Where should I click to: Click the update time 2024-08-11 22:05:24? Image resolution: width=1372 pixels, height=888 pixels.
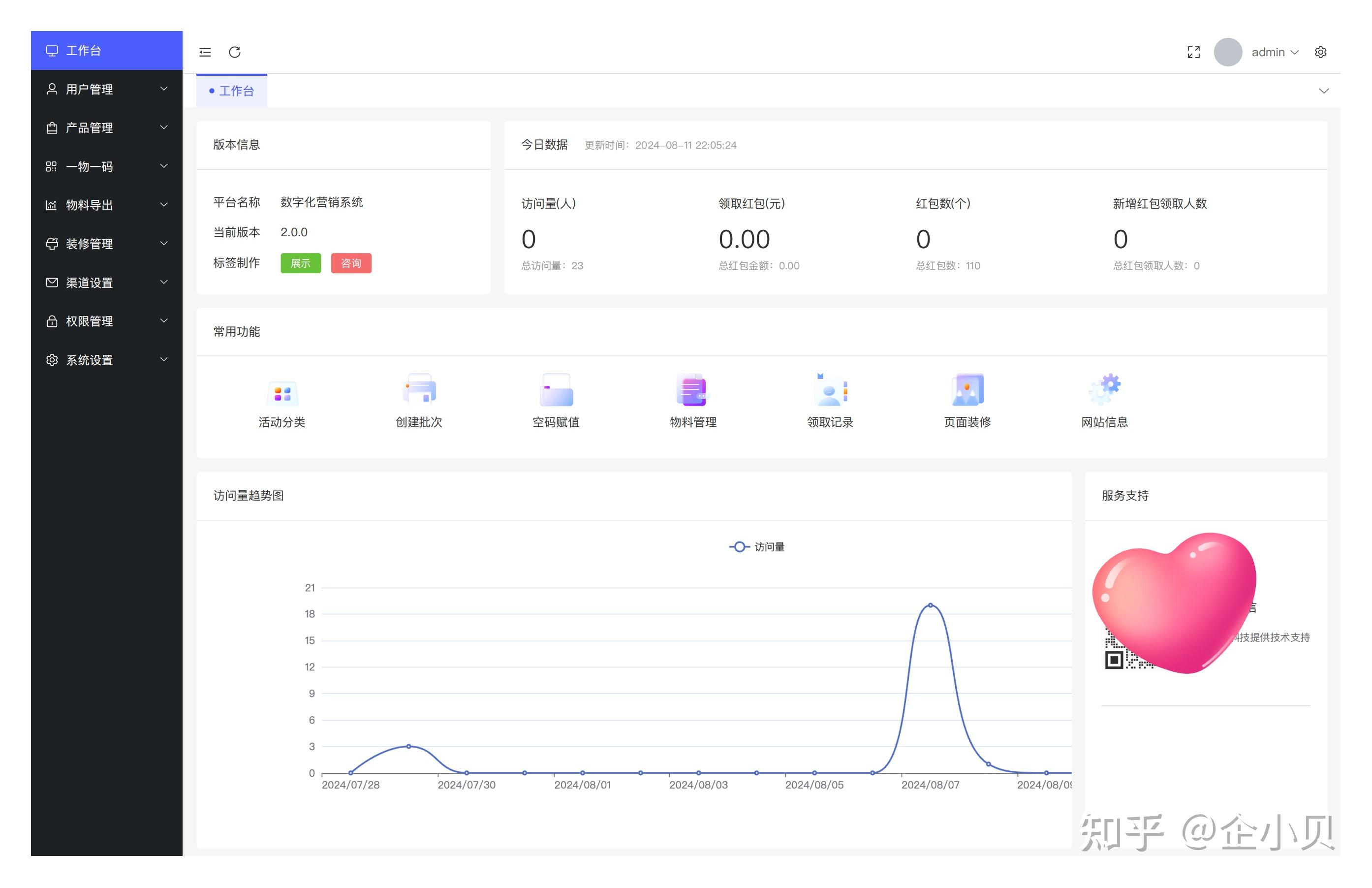click(x=686, y=145)
